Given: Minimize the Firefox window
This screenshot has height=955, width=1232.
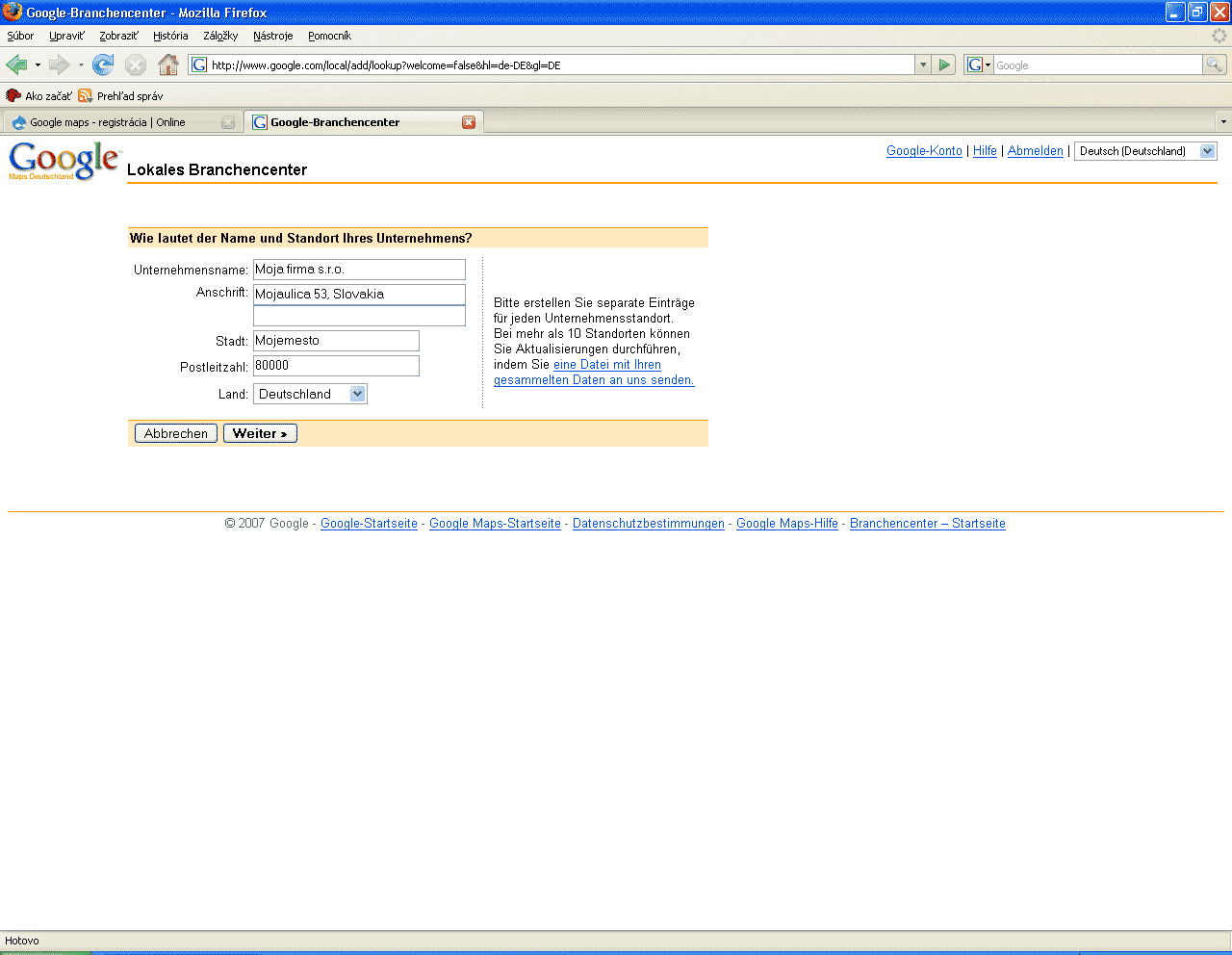Looking at the screenshot, I should [x=1175, y=12].
